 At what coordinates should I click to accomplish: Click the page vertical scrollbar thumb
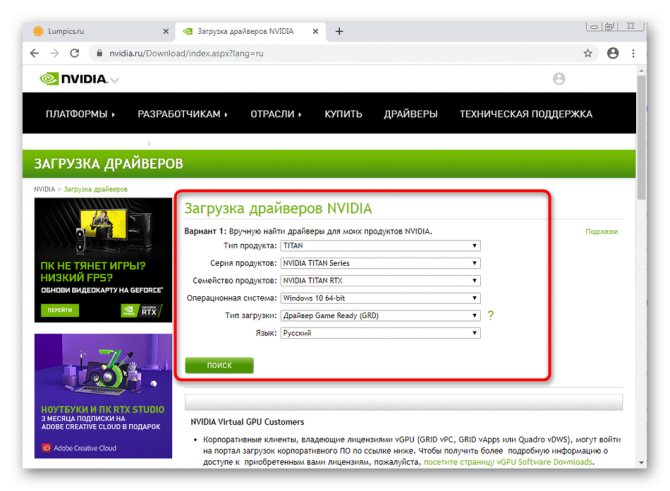pyautogui.click(x=641, y=137)
